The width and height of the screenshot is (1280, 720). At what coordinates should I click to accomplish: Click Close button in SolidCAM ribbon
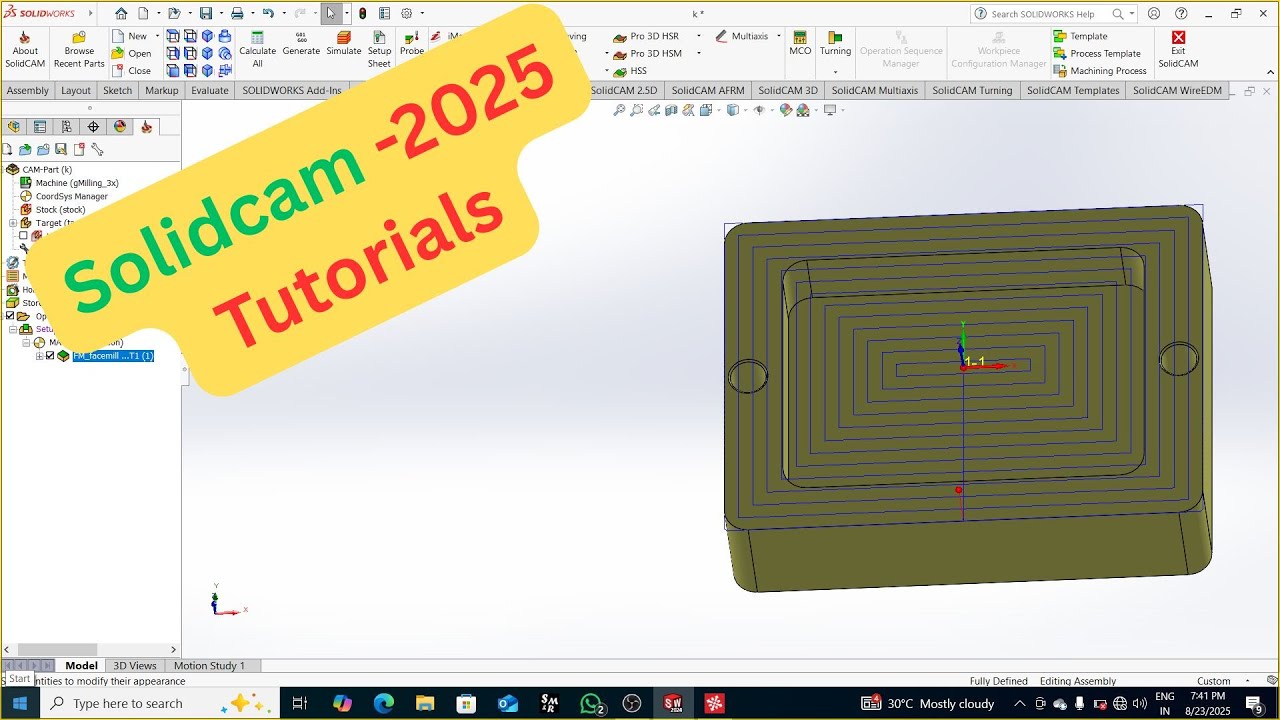pos(132,71)
